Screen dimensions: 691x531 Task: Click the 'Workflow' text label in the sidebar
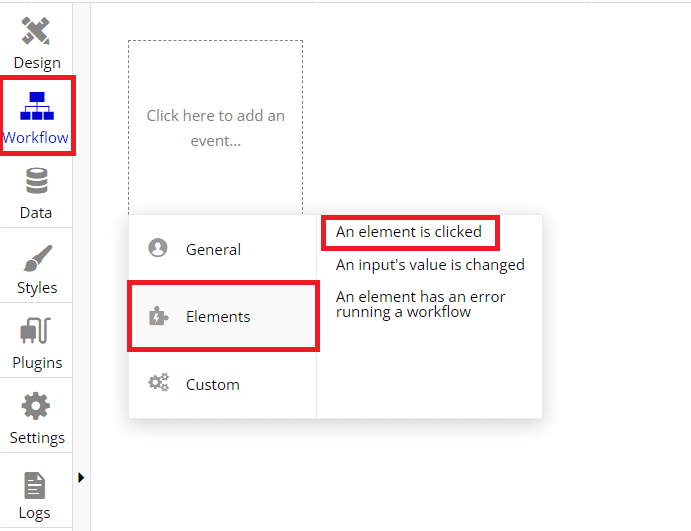point(36,138)
